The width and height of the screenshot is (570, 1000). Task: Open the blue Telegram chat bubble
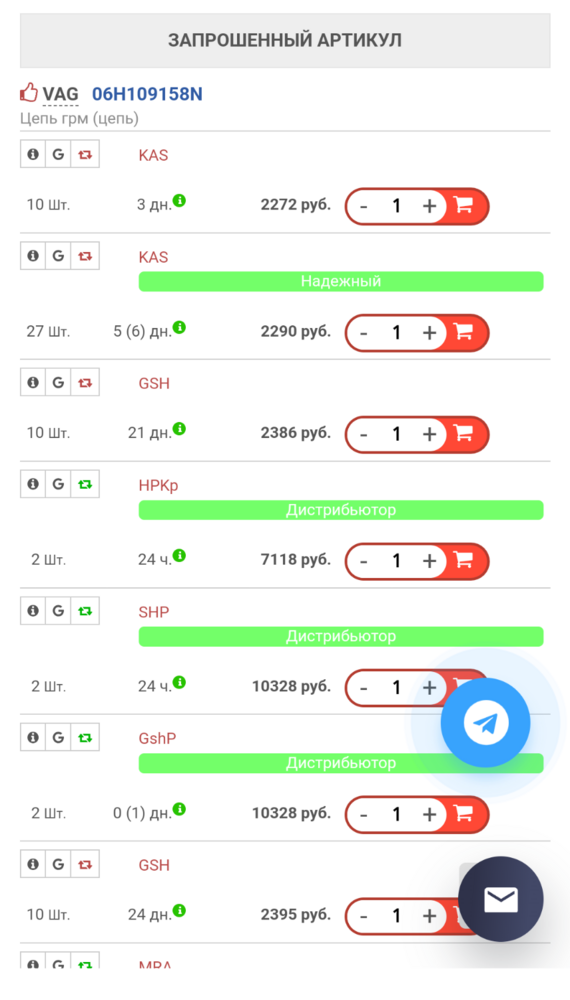pos(485,723)
